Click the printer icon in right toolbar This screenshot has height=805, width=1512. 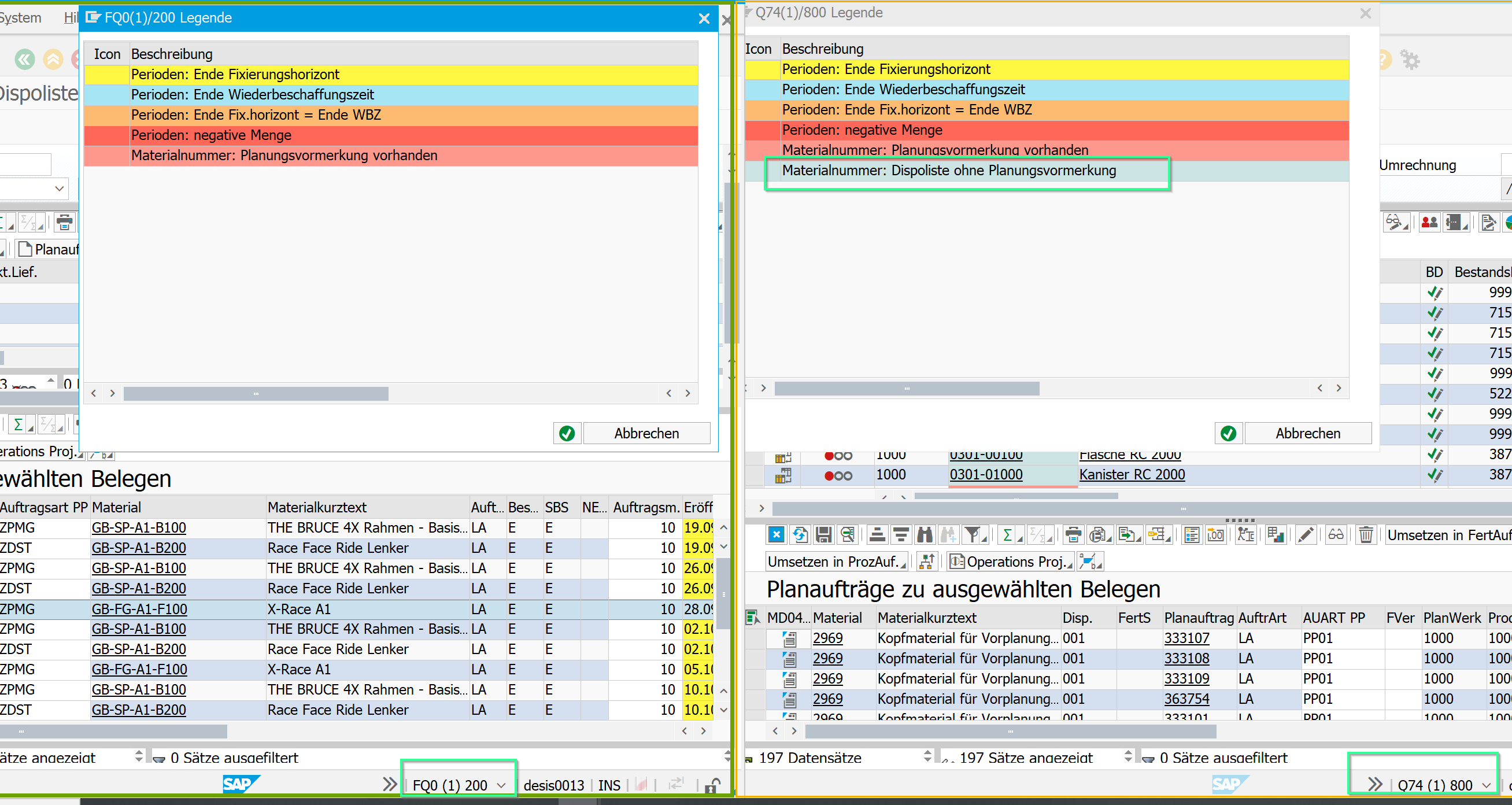point(1073,535)
